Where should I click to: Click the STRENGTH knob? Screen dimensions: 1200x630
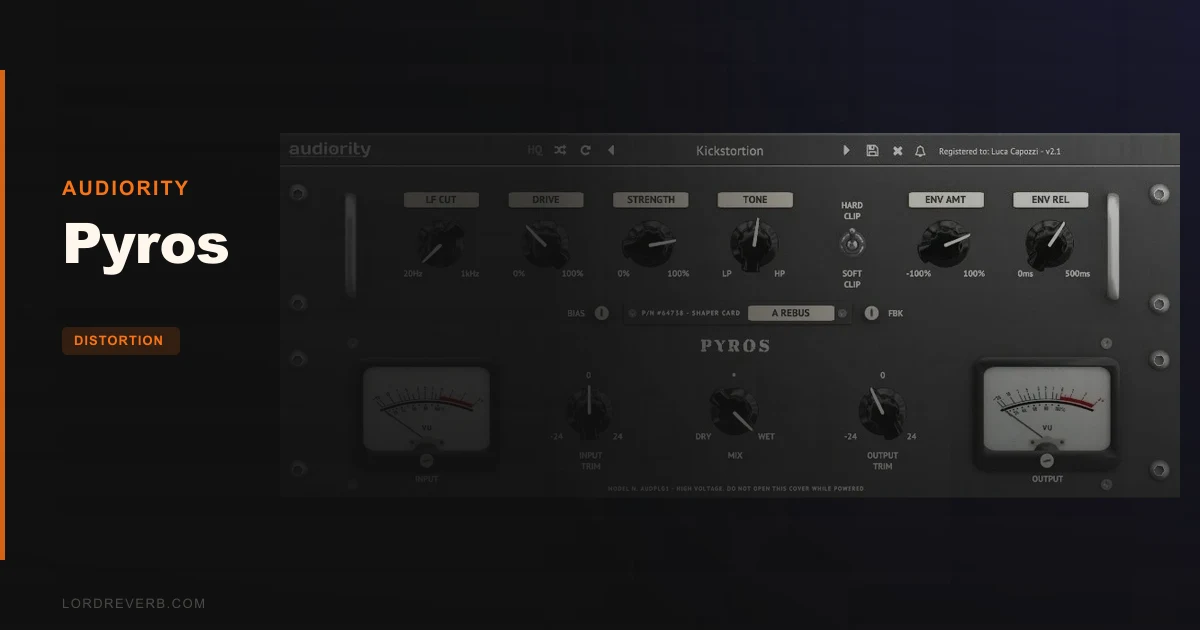(x=650, y=243)
